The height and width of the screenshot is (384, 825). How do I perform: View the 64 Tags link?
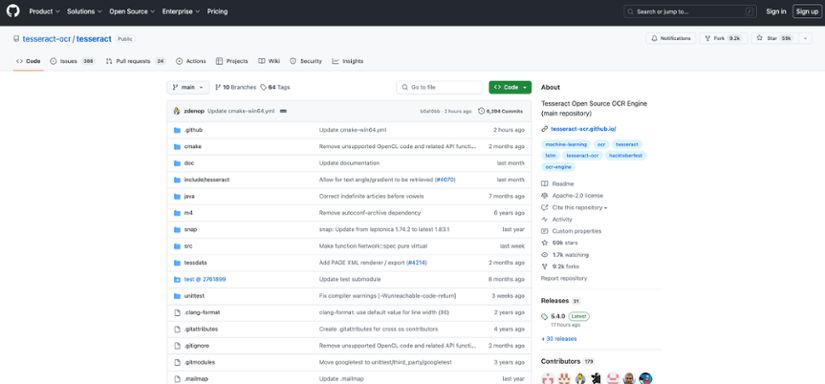tap(275, 87)
